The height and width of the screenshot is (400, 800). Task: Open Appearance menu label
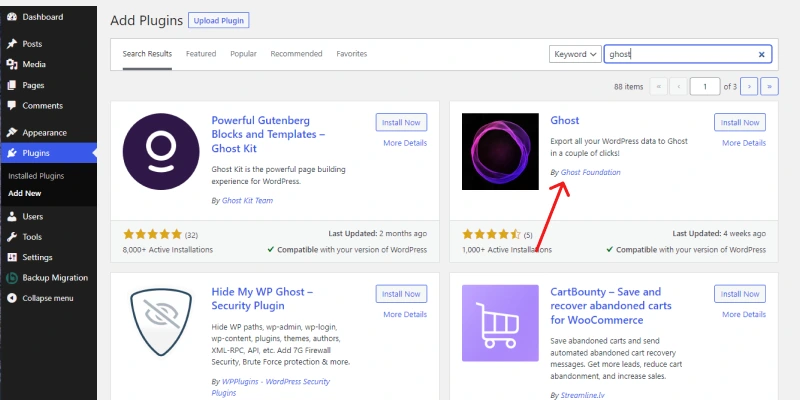44,133
